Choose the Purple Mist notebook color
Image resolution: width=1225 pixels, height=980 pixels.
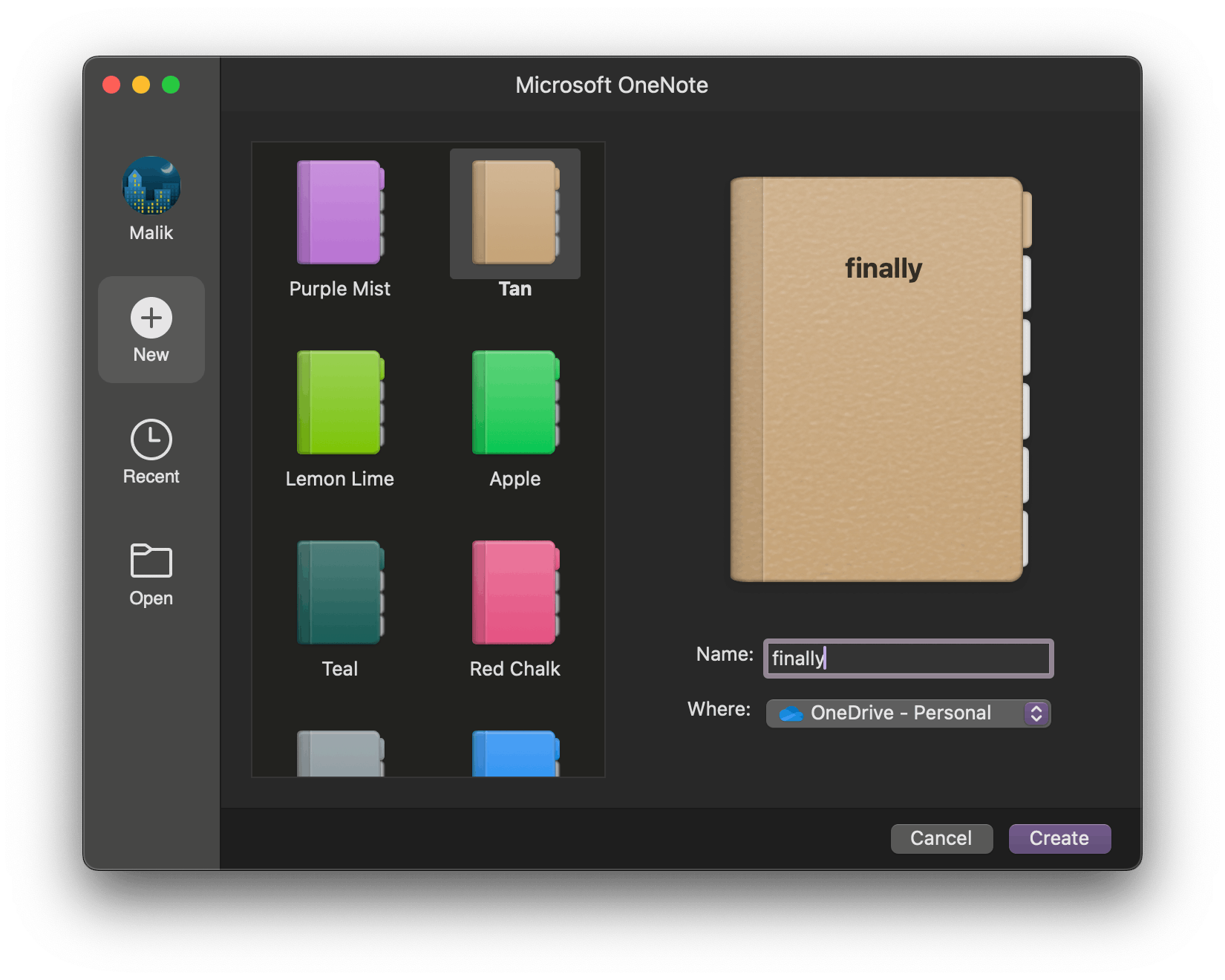click(341, 212)
